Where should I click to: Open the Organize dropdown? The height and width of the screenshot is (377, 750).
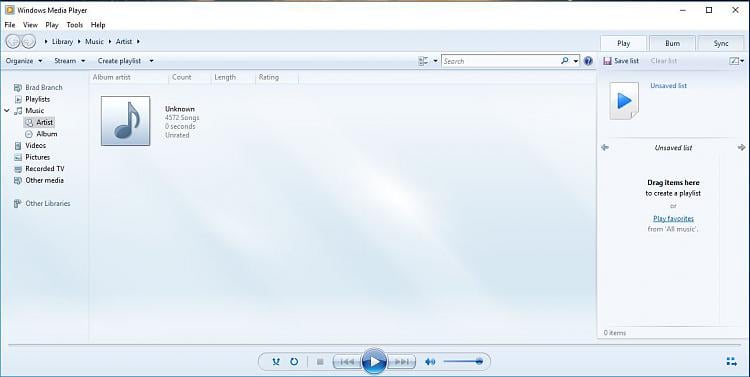(24, 61)
